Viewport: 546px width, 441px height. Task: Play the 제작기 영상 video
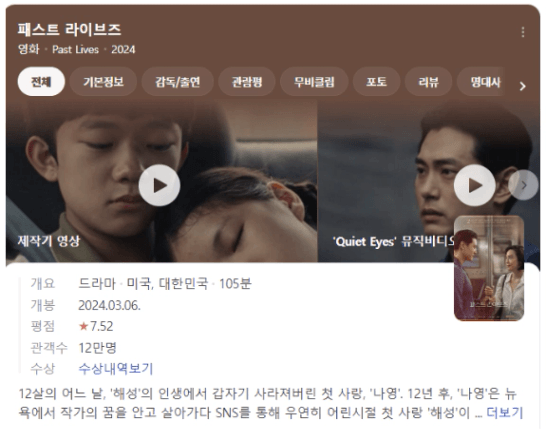pyautogui.click(x=159, y=185)
